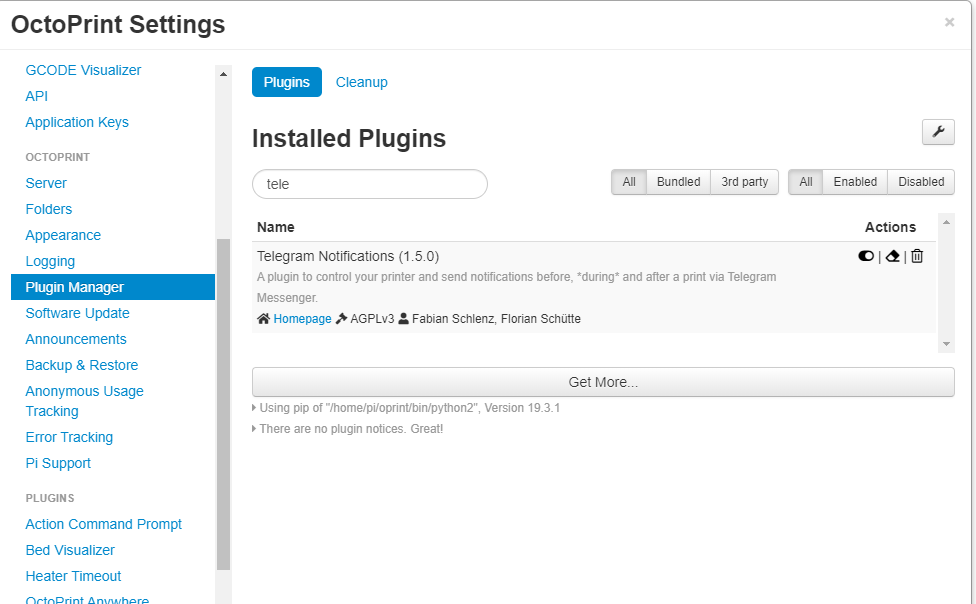Click the home icon beside Homepage
This screenshot has width=976, height=604.
pos(263,319)
